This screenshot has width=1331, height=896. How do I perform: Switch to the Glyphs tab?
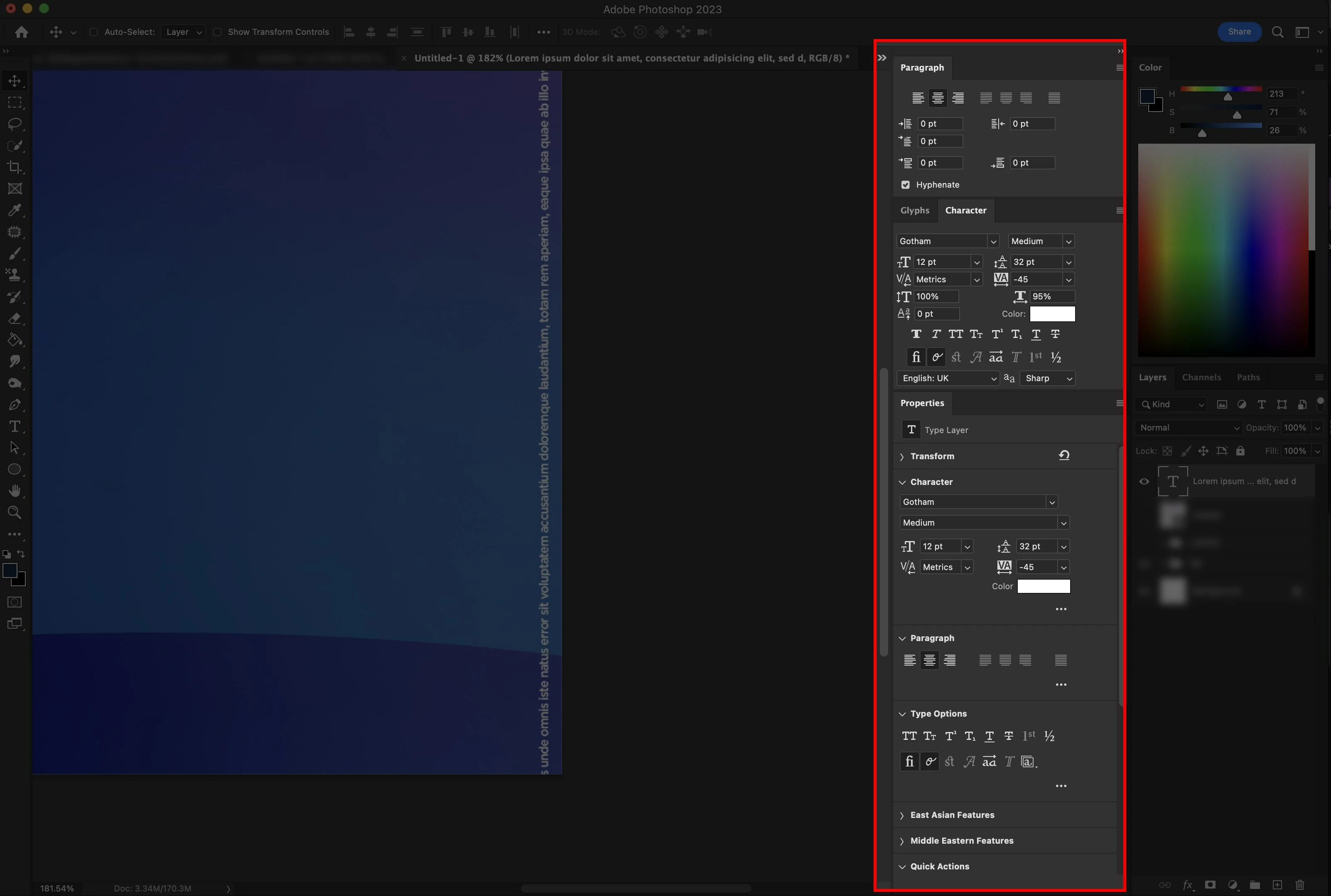point(914,210)
